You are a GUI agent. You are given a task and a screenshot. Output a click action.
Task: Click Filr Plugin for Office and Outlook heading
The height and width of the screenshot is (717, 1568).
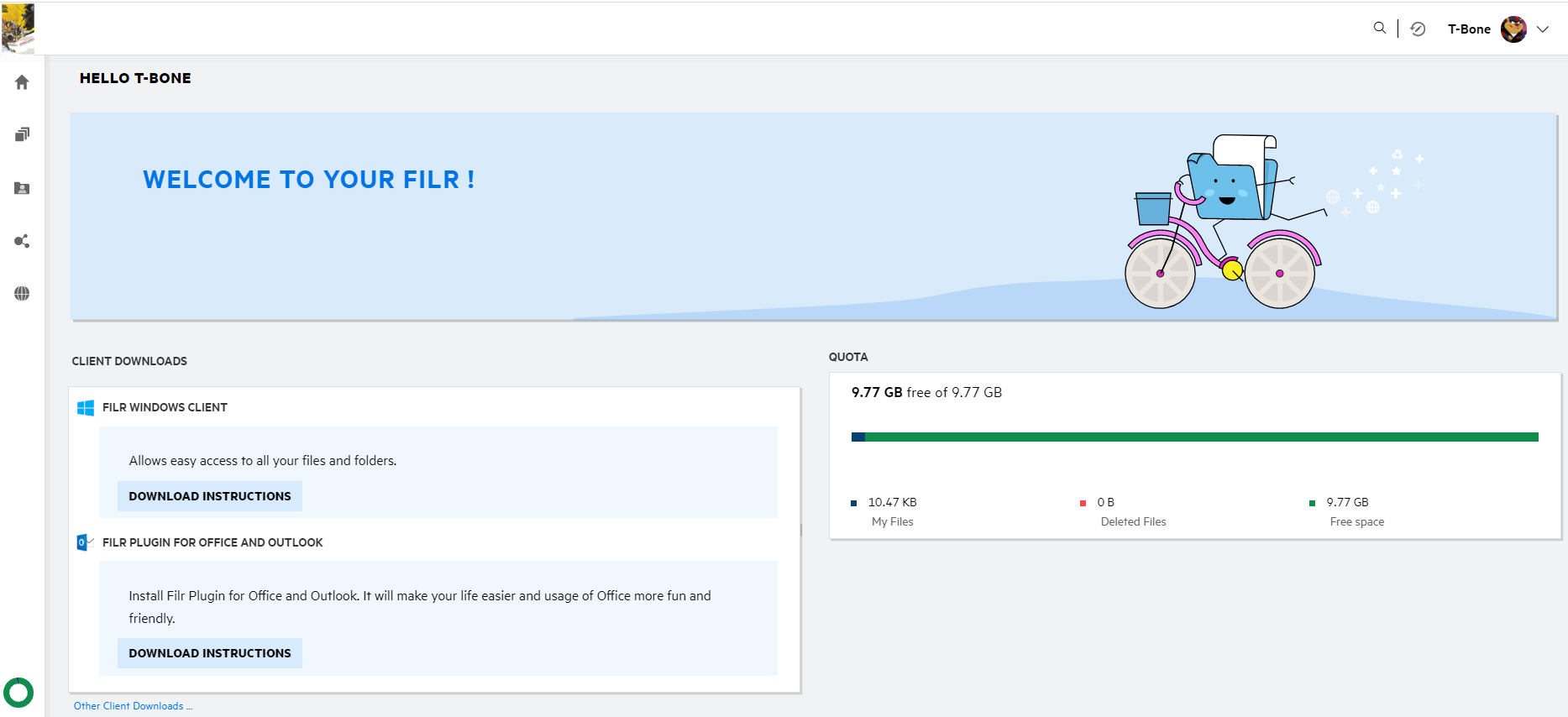coord(212,542)
